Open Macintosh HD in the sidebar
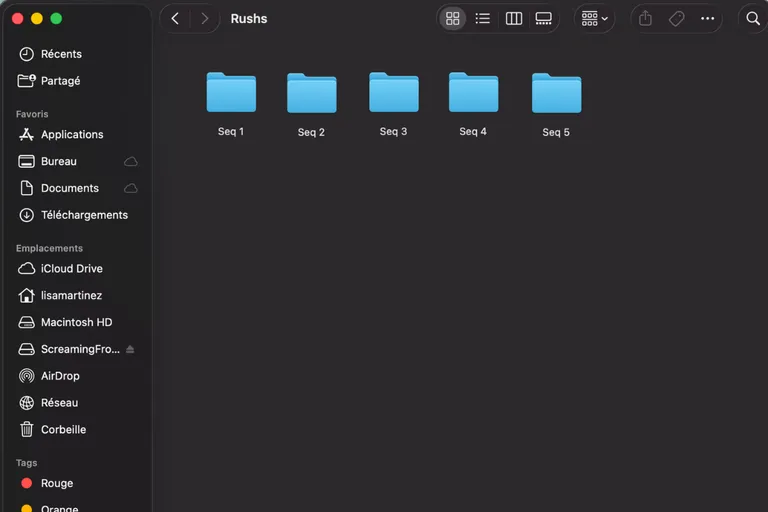The height and width of the screenshot is (512, 768). pos(77,322)
